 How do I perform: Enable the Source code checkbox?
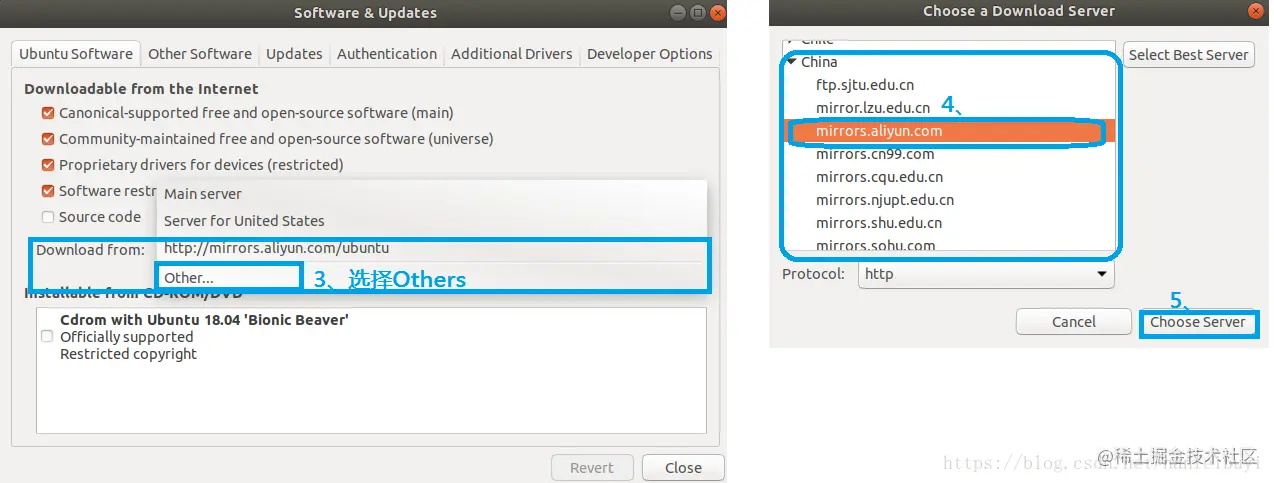click(48, 217)
